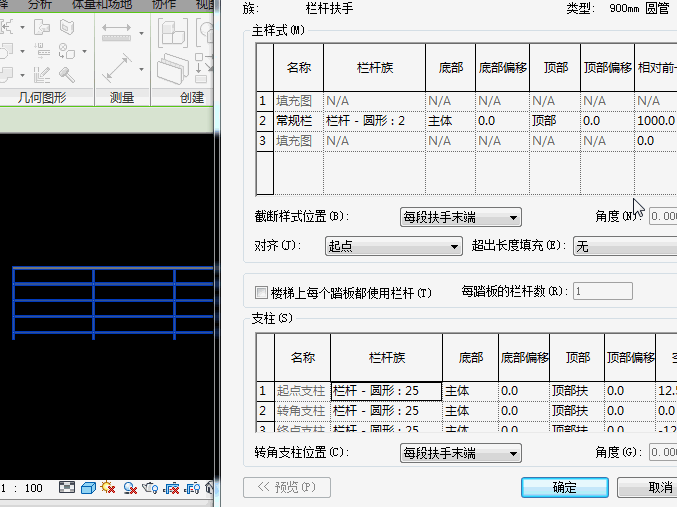Screen dimensions: 677x507
Task: Click the uncut geometry circle-X icon
Action: pos(67,51)
